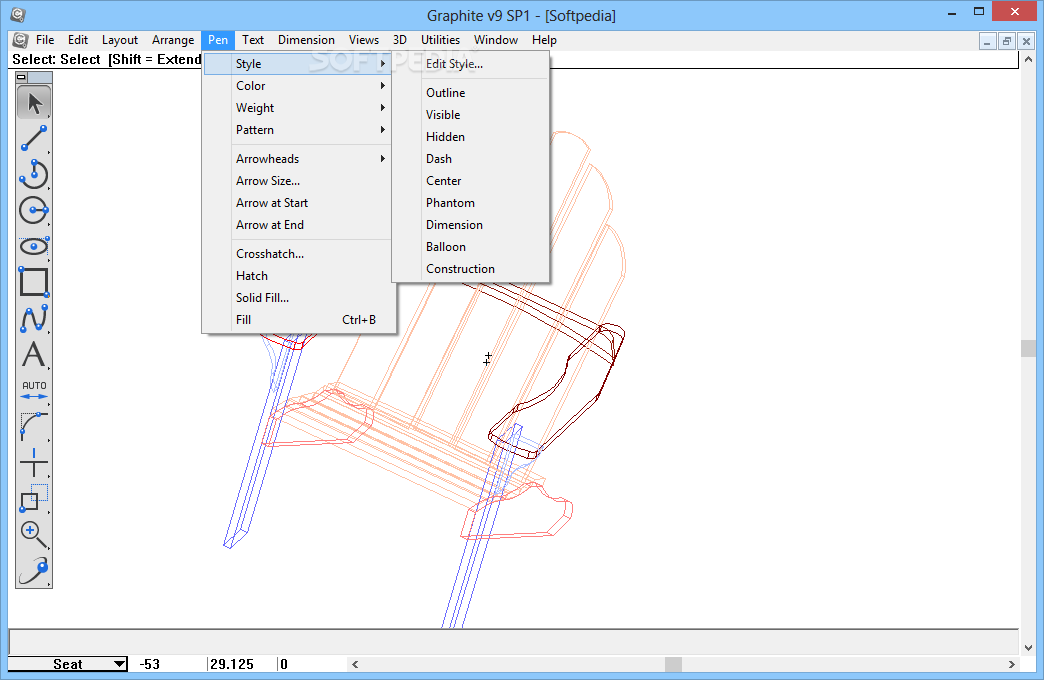Apply the Dimension pen style
Image resolution: width=1044 pixels, height=680 pixels.
[x=471, y=224]
